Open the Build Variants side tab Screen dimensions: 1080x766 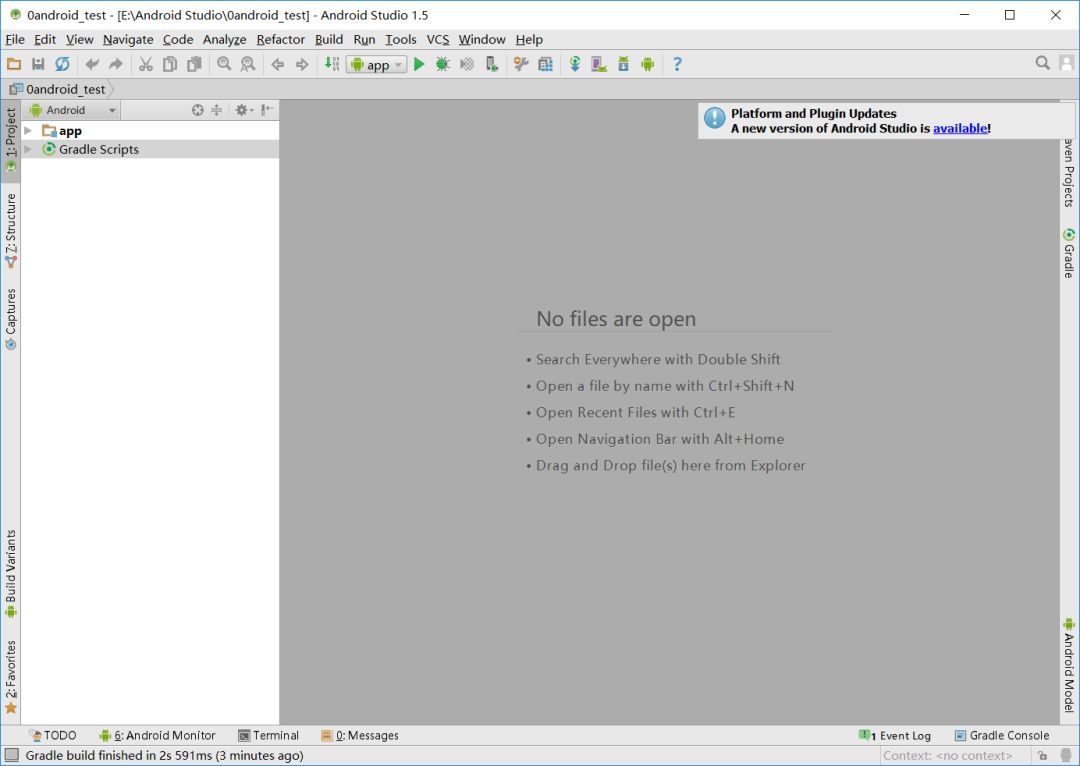[10, 574]
